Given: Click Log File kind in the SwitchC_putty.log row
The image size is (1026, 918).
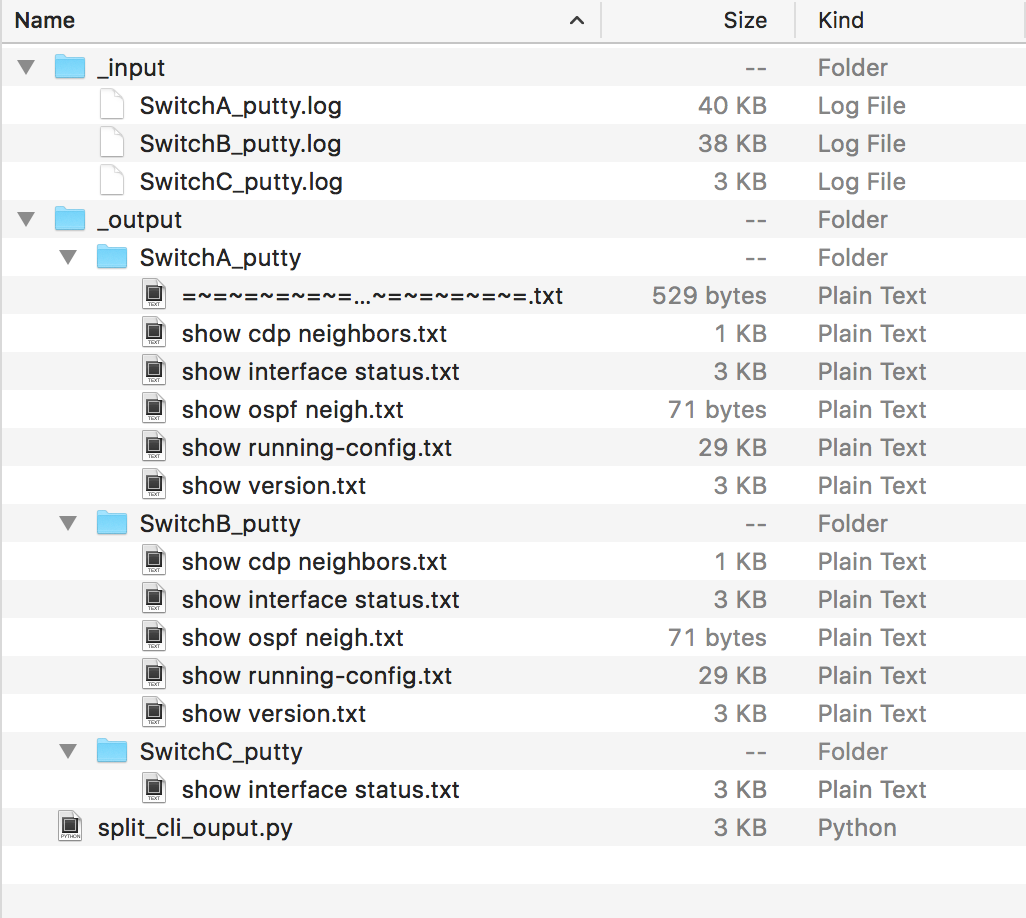Looking at the screenshot, I should (862, 182).
